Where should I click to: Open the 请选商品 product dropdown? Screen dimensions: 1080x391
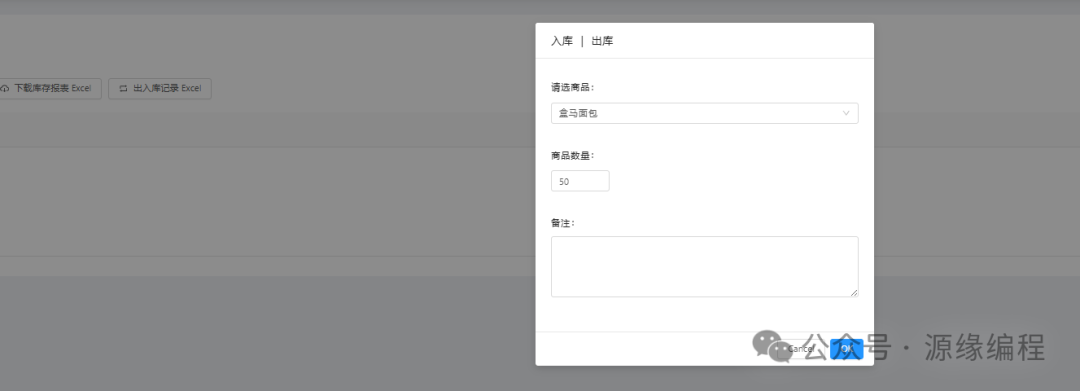705,114
